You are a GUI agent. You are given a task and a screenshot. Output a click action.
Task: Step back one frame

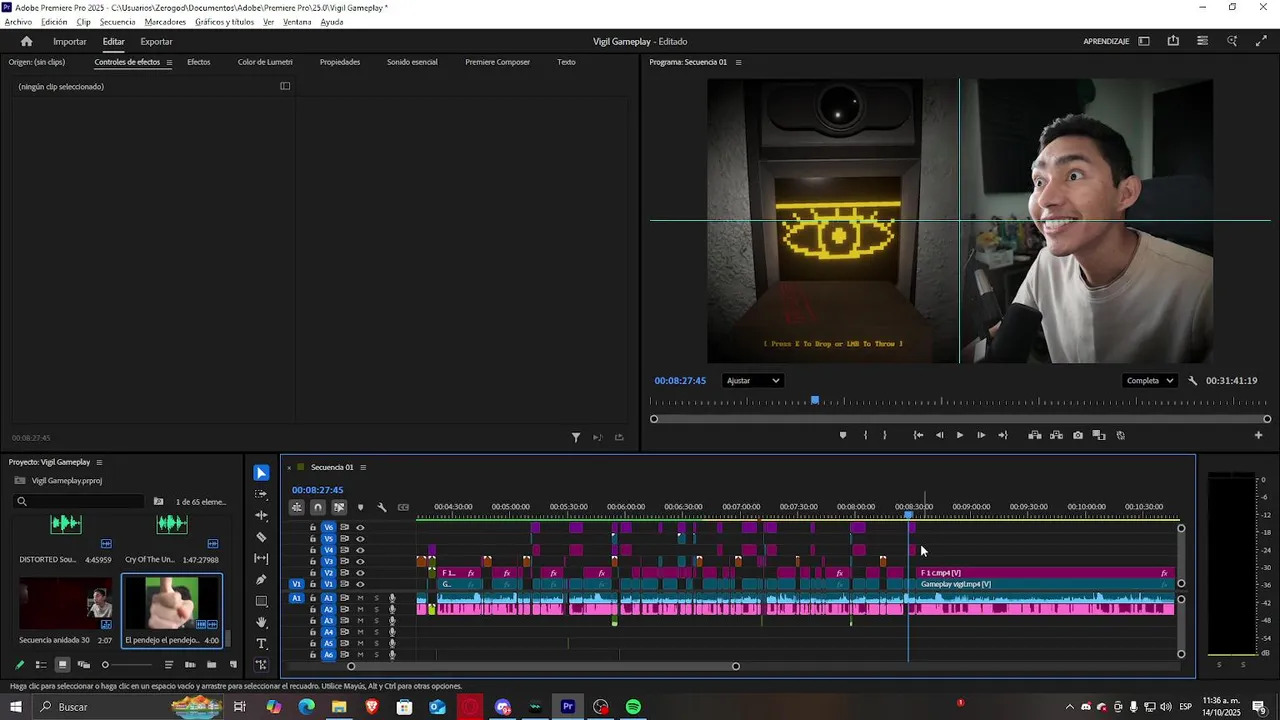pyautogui.click(x=939, y=435)
